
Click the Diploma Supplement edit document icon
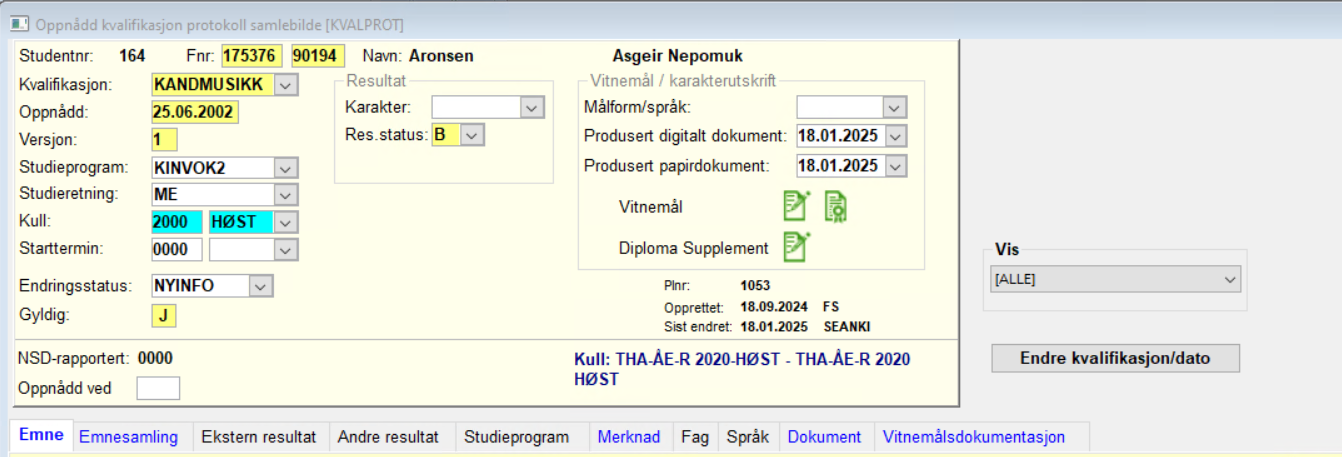tap(796, 246)
